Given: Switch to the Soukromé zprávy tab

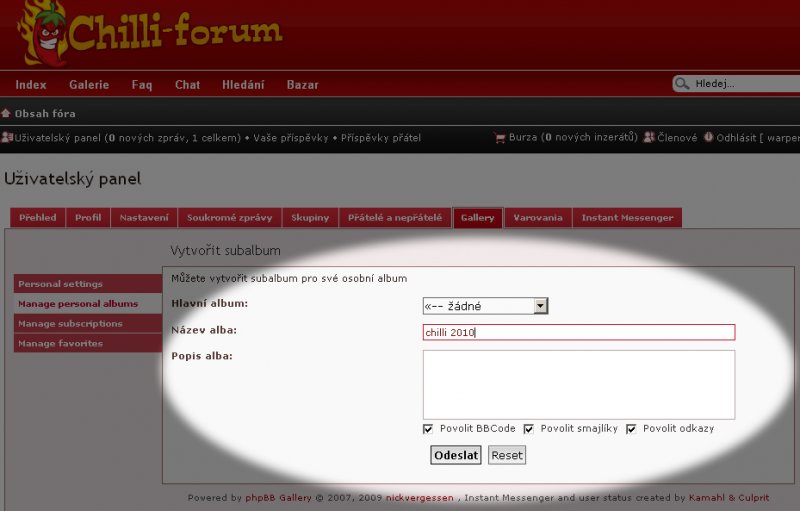Looking at the screenshot, I should pos(230,218).
